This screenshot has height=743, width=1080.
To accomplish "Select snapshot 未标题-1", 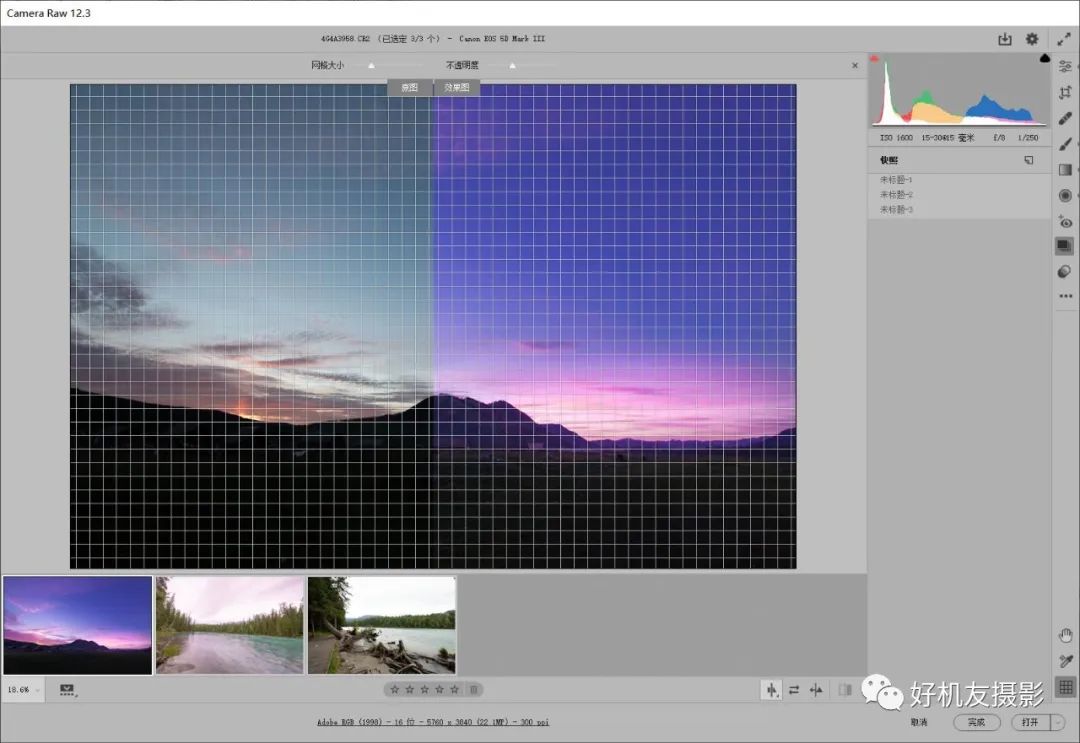I will tap(895, 180).
